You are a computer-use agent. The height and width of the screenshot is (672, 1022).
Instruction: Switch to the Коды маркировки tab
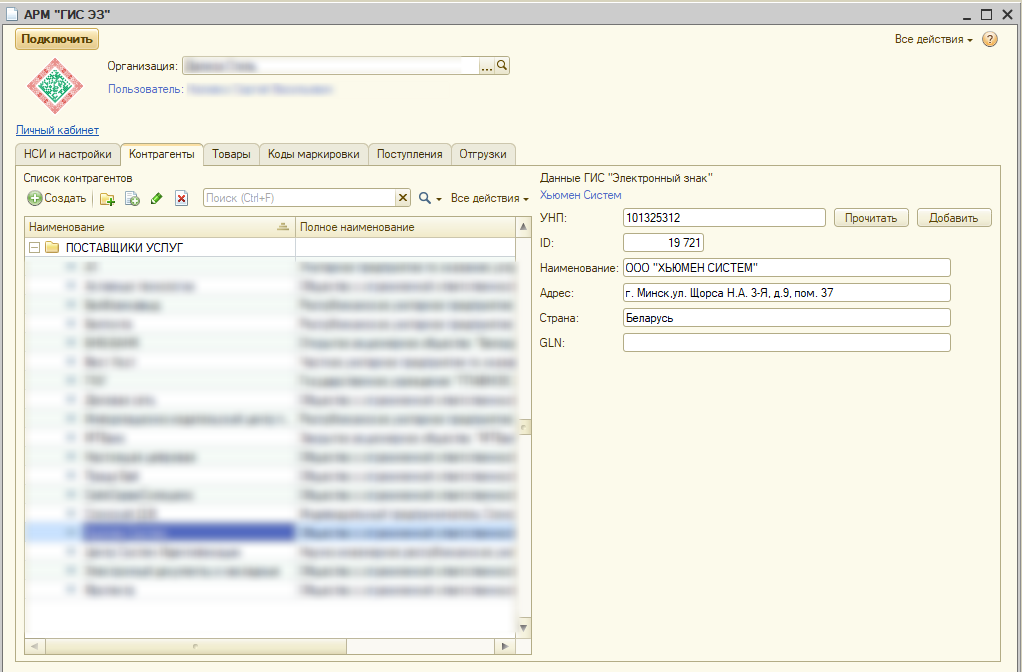(x=313, y=154)
